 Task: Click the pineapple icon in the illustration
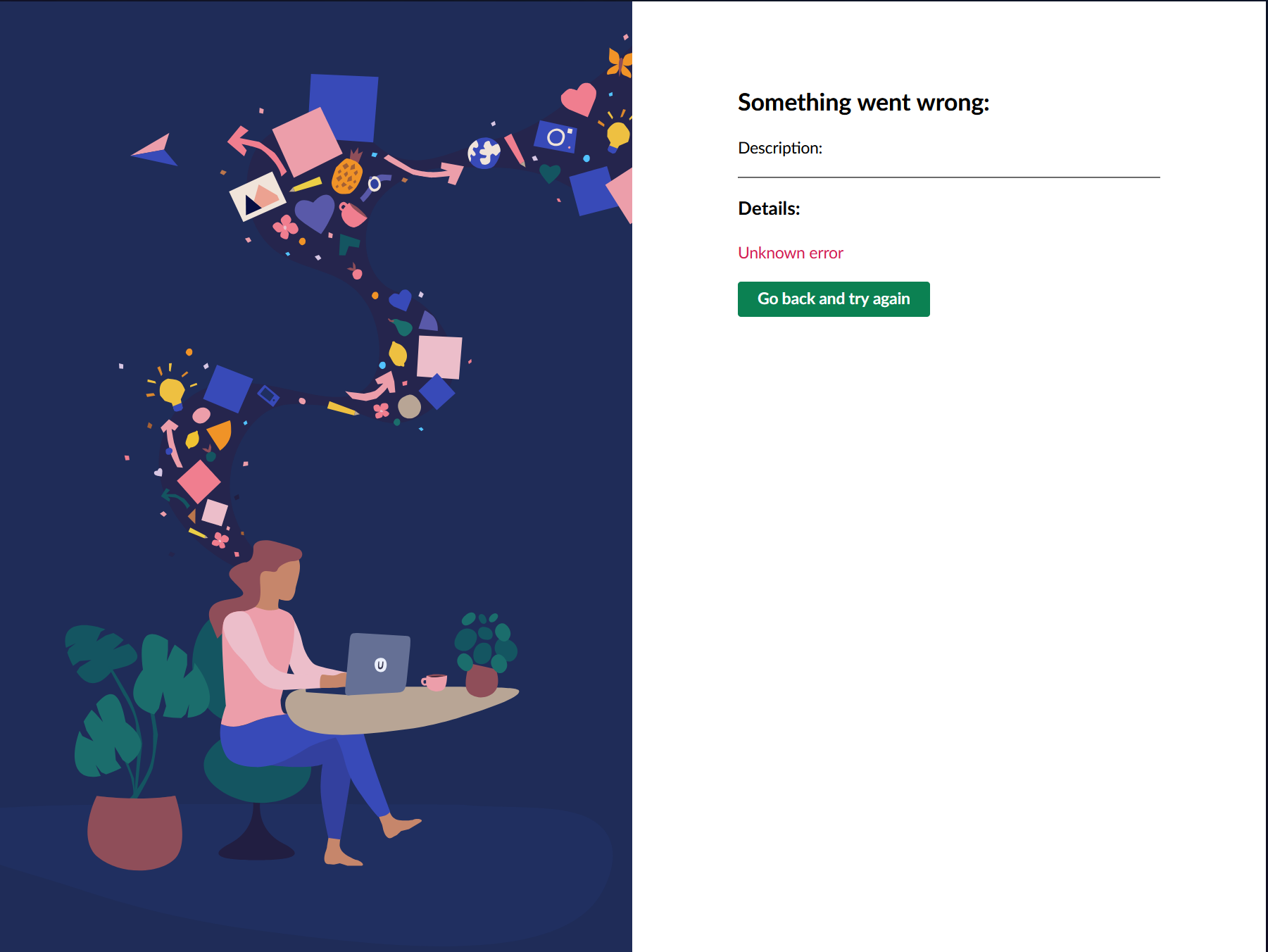[347, 173]
